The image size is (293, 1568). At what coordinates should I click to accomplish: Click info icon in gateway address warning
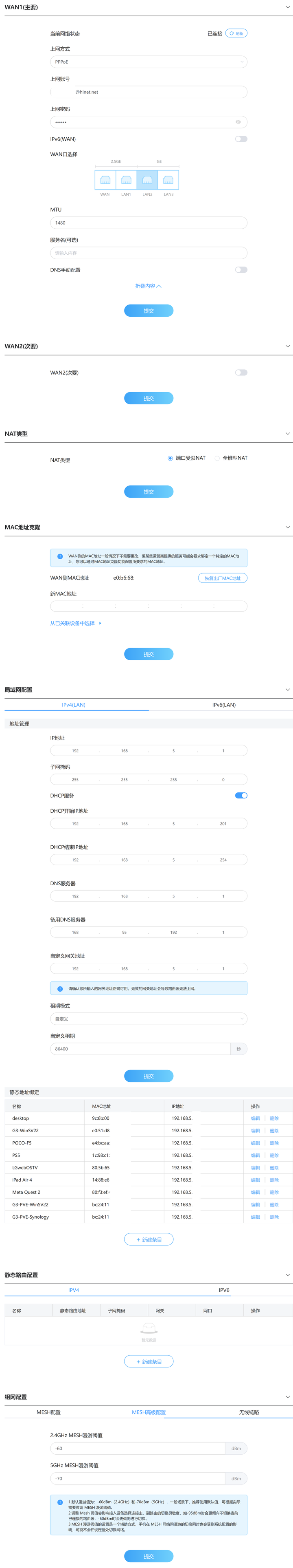pos(59,988)
